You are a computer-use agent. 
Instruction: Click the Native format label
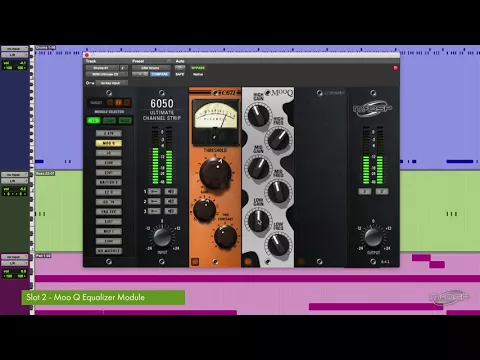198,74
